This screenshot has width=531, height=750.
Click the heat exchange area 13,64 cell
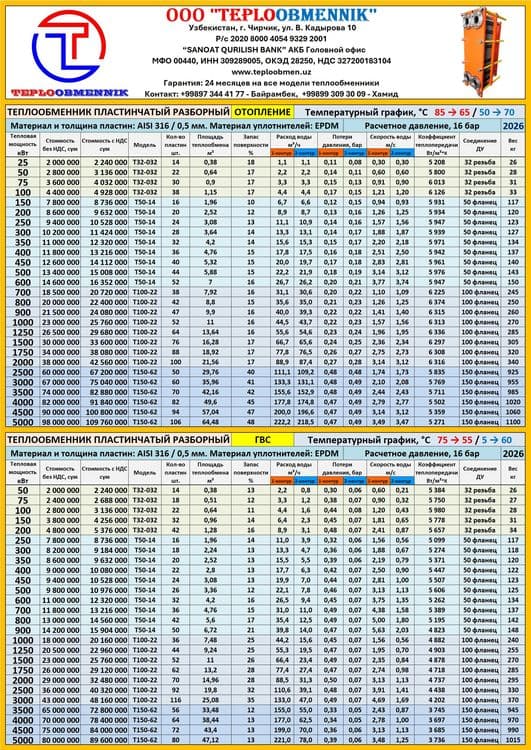(x=210, y=332)
